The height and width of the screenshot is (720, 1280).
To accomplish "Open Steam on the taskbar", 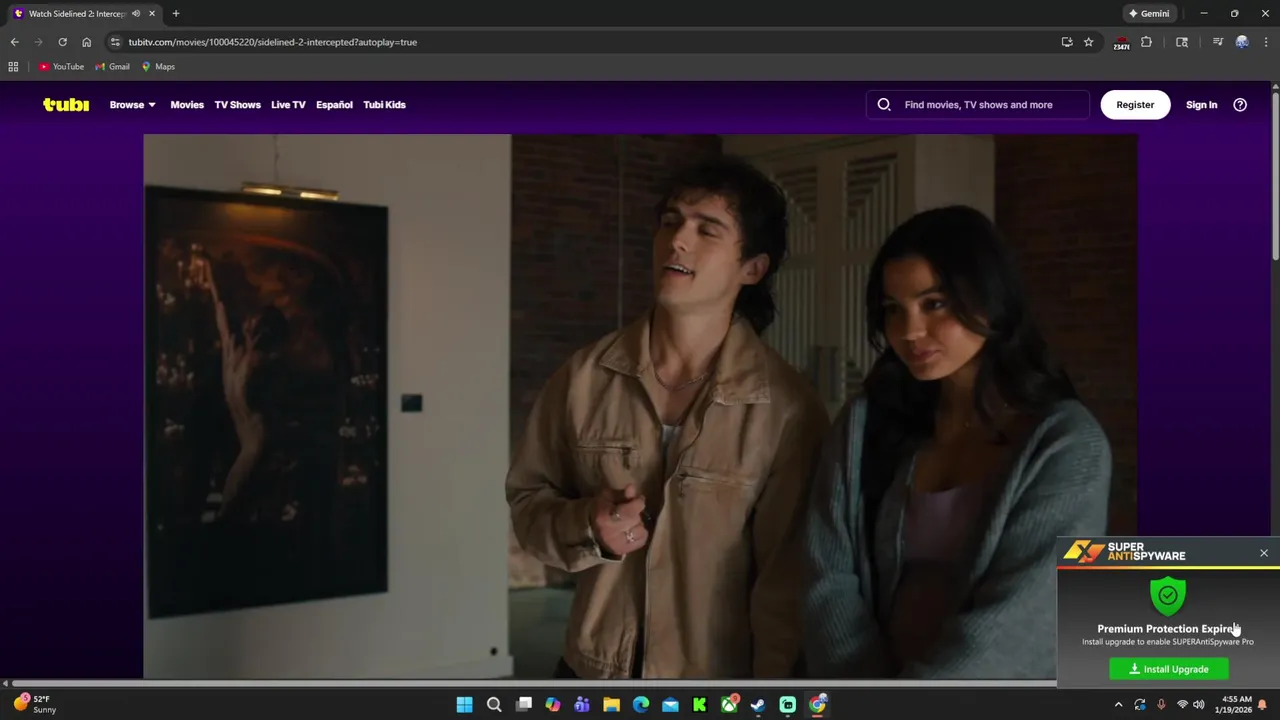I will click(x=758, y=705).
